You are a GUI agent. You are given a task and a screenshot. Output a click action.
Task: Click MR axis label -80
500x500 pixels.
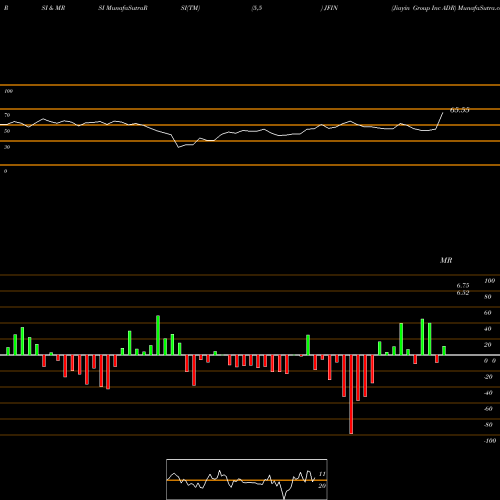pyautogui.click(x=488, y=425)
